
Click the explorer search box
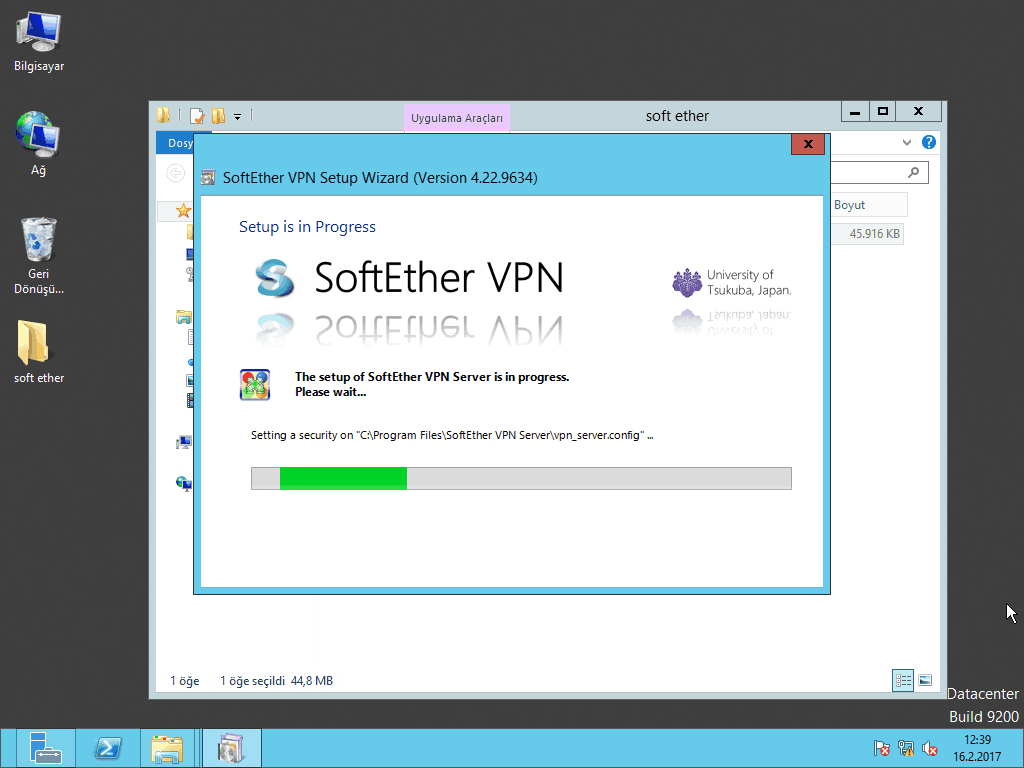879,172
